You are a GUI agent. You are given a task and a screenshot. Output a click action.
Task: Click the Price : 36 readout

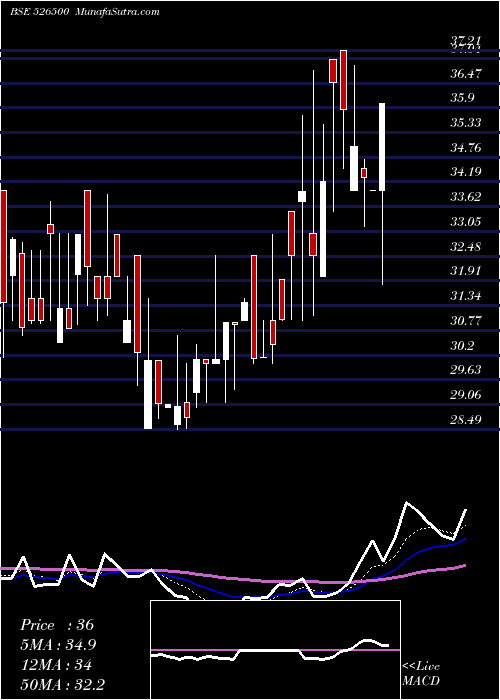57,625
